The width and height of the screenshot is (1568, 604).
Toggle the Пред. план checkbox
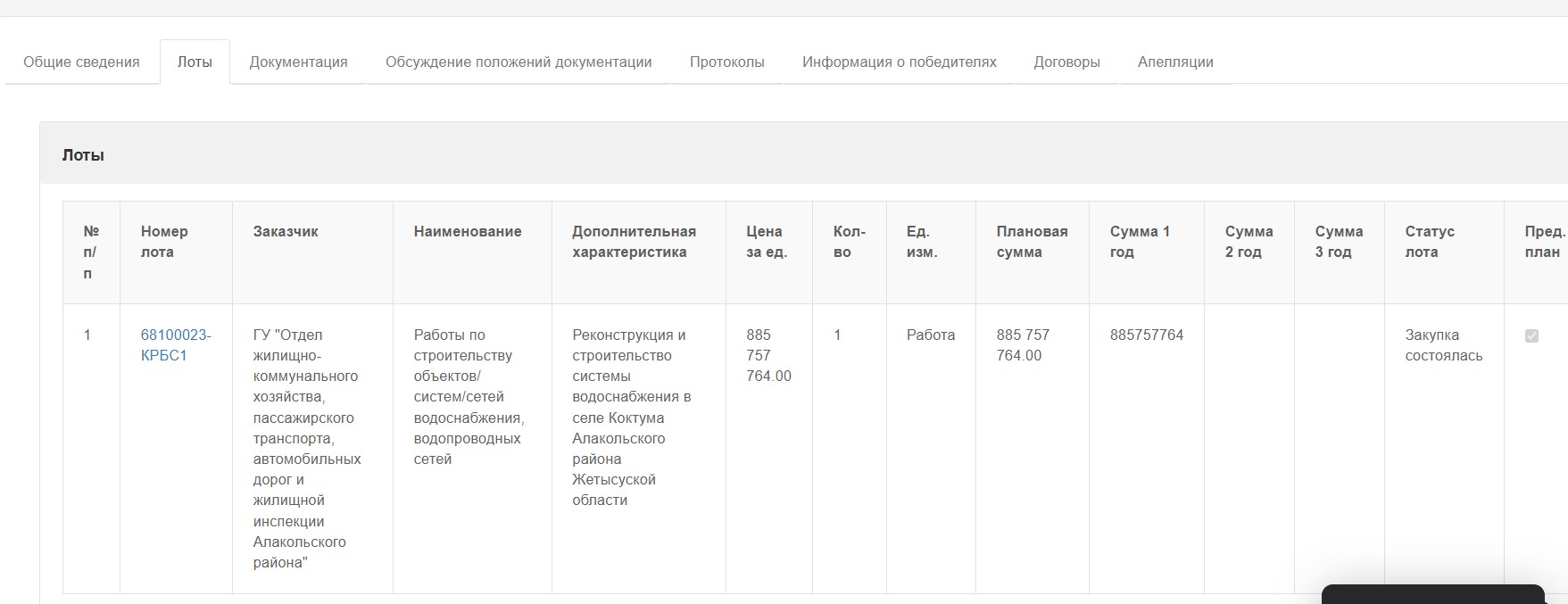click(1531, 336)
